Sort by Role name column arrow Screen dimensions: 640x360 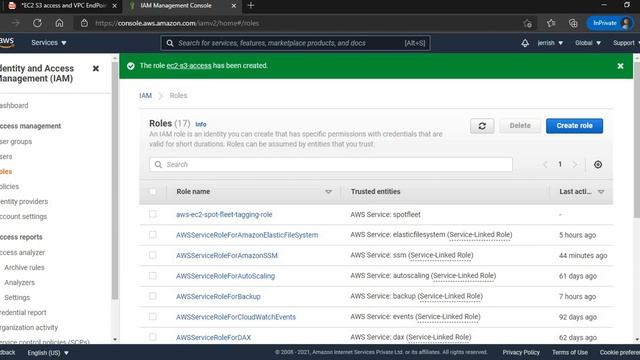(x=329, y=192)
